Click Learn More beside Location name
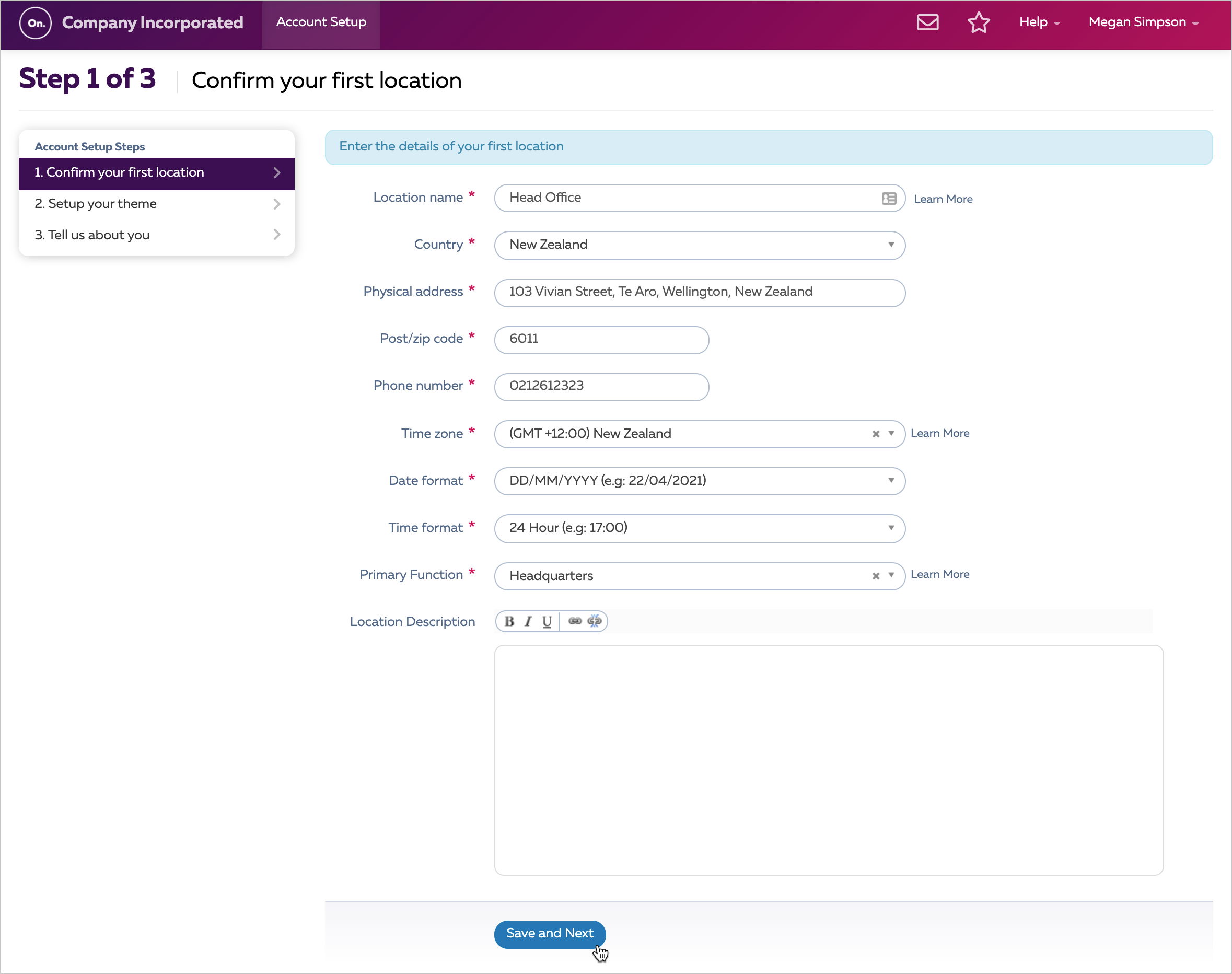The height and width of the screenshot is (974, 1232). click(943, 199)
